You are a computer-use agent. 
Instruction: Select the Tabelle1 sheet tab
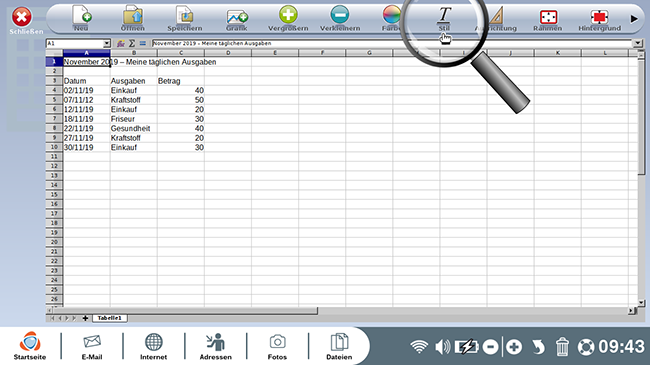tap(109, 318)
